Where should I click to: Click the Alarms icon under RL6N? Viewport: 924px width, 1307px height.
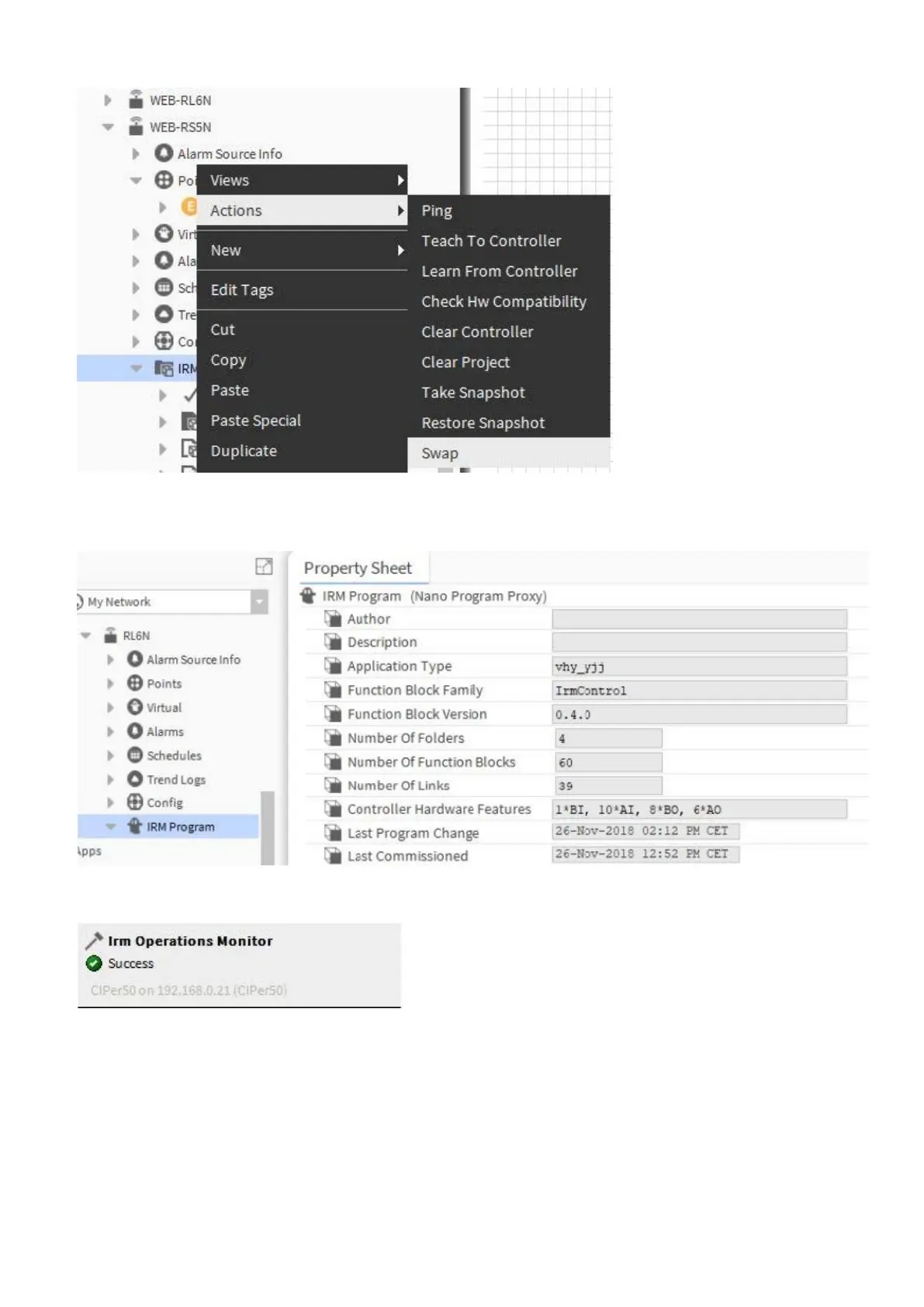[135, 731]
